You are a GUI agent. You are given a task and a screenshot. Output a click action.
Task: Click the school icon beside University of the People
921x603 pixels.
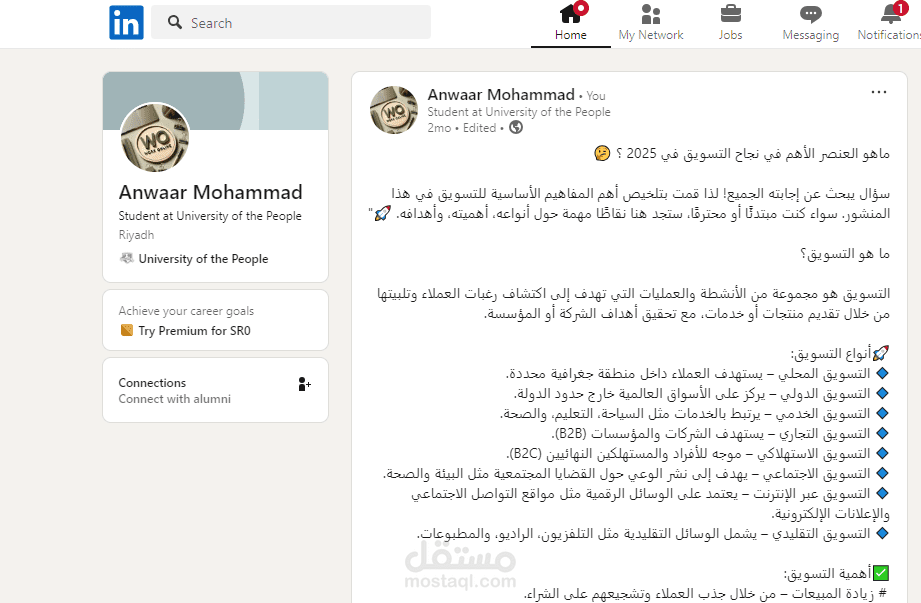(x=126, y=258)
